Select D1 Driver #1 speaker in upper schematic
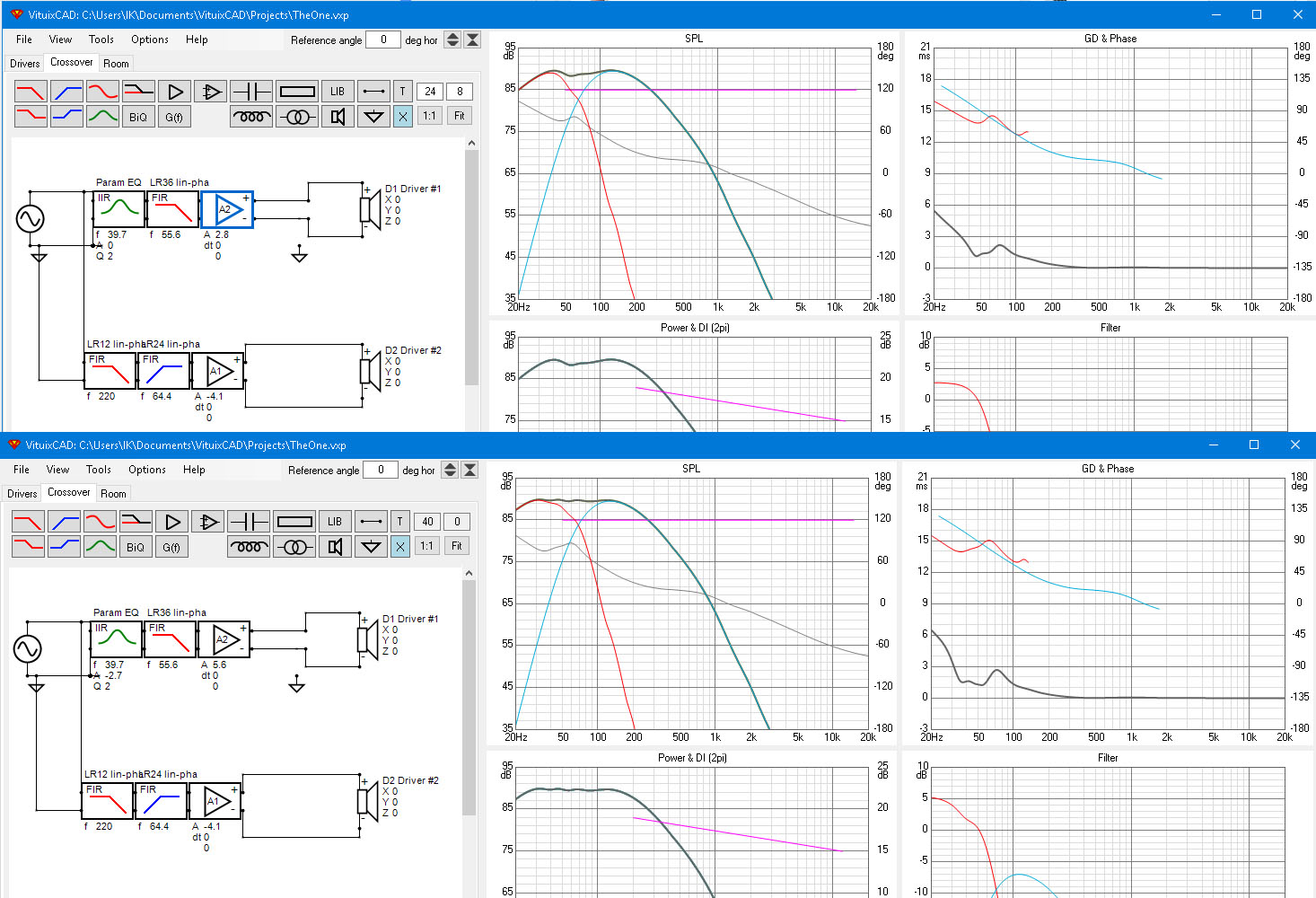Image resolution: width=1316 pixels, height=898 pixels. click(370, 209)
